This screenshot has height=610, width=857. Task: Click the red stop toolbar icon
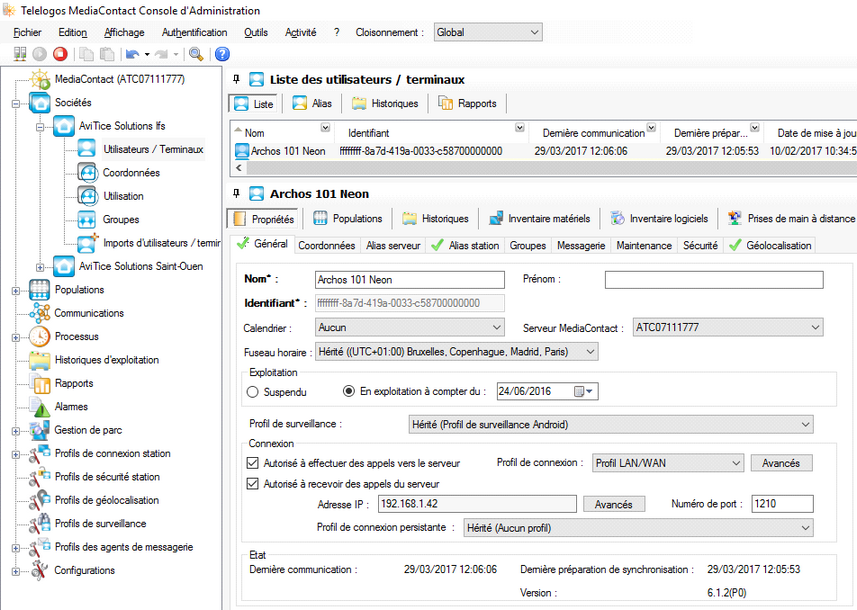tap(60, 54)
